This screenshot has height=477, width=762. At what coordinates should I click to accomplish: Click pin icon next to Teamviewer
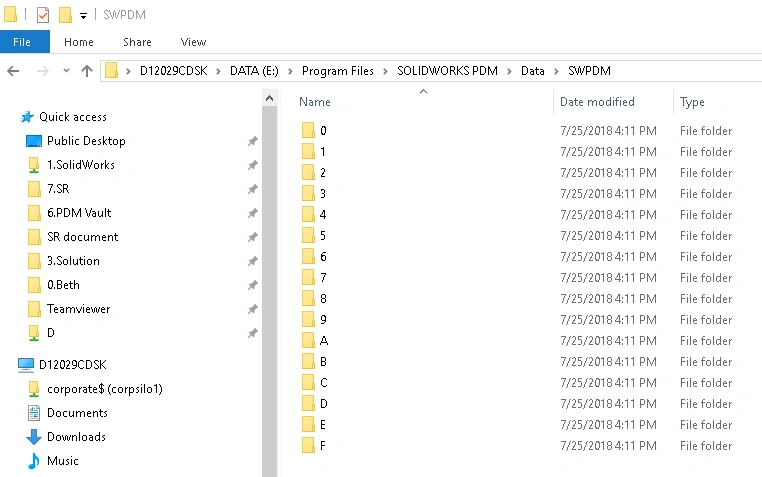[x=253, y=309]
